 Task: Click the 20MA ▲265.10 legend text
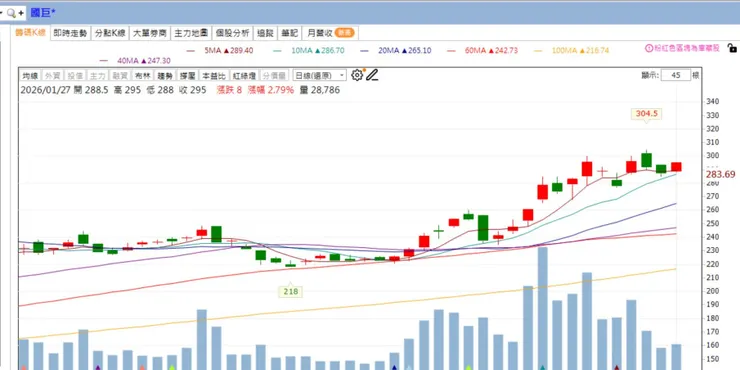[x=404, y=50]
